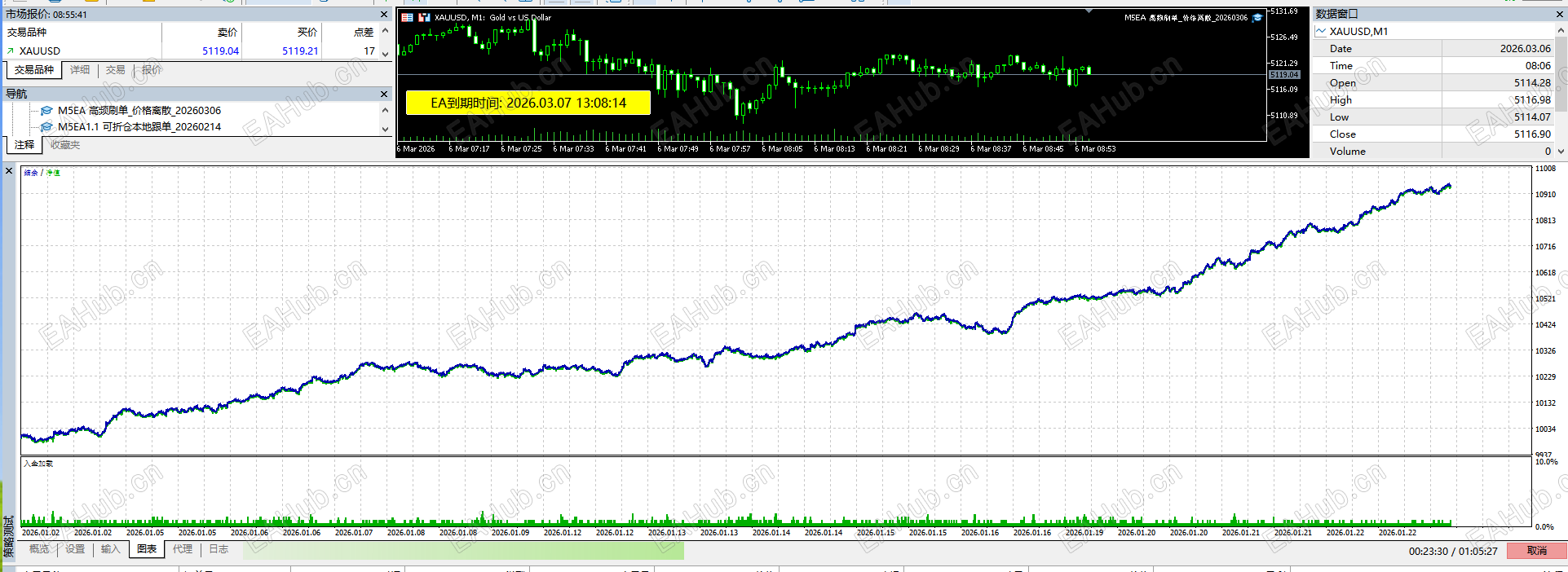
Task: Click the XAUUSD,M1 chart icon in Data Window
Action: (x=1321, y=31)
